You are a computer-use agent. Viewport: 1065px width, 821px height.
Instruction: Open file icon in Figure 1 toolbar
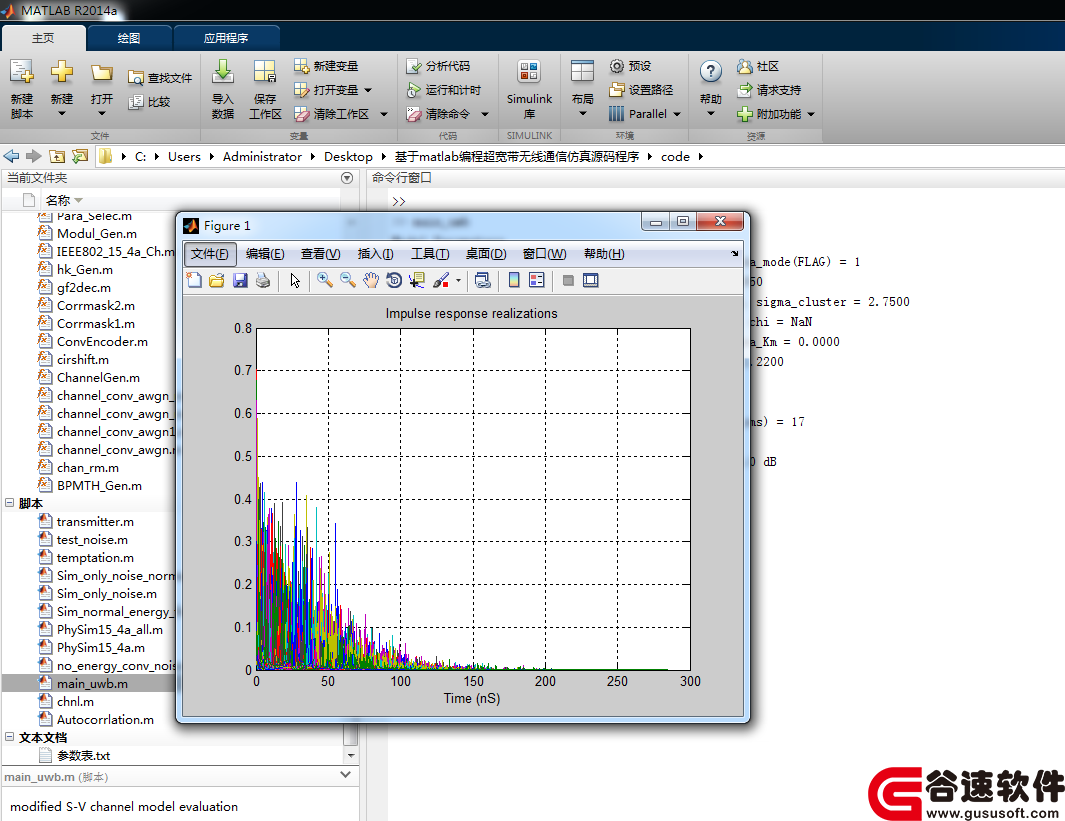217,280
